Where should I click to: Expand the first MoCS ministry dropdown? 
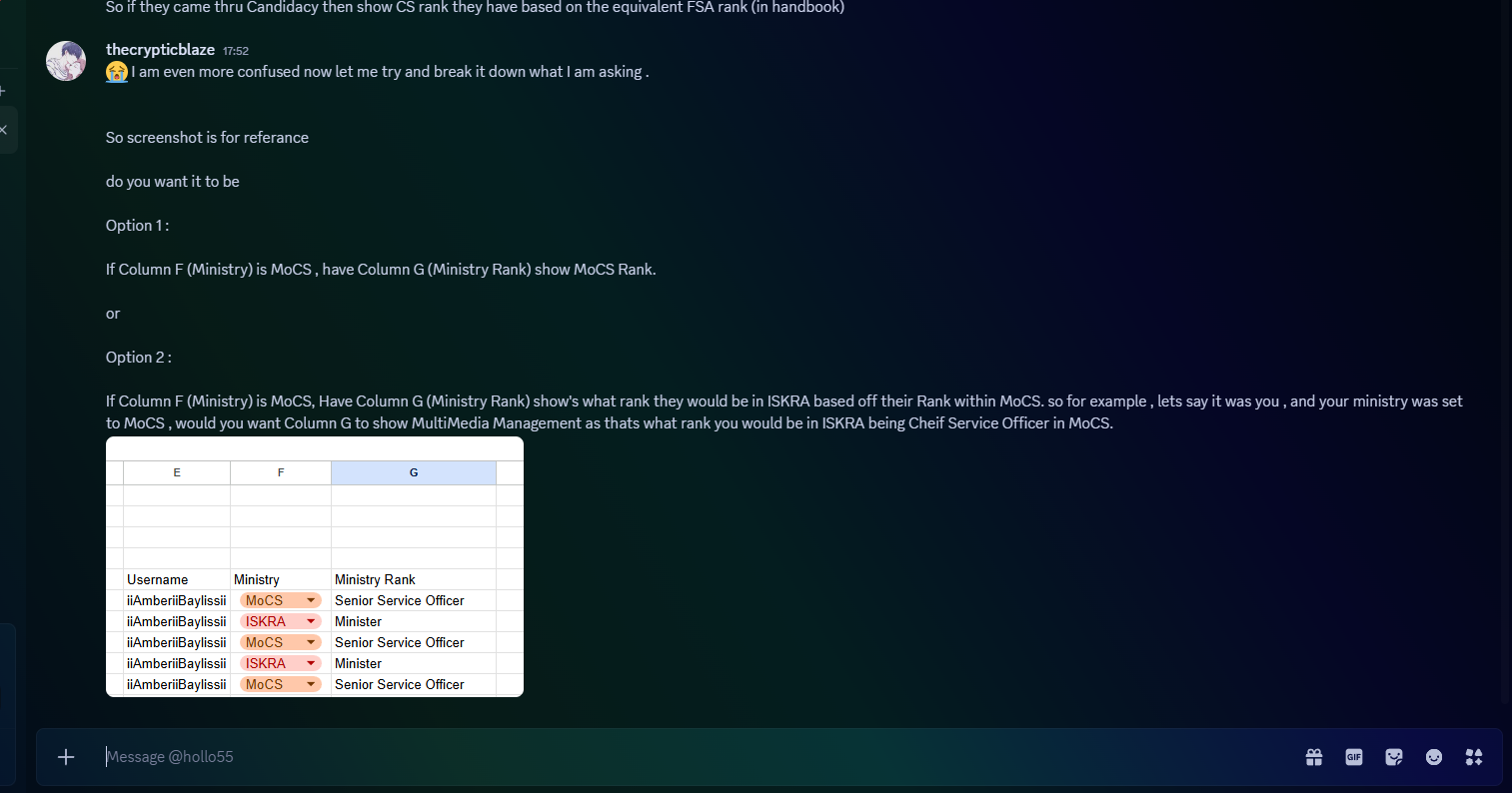(x=311, y=600)
